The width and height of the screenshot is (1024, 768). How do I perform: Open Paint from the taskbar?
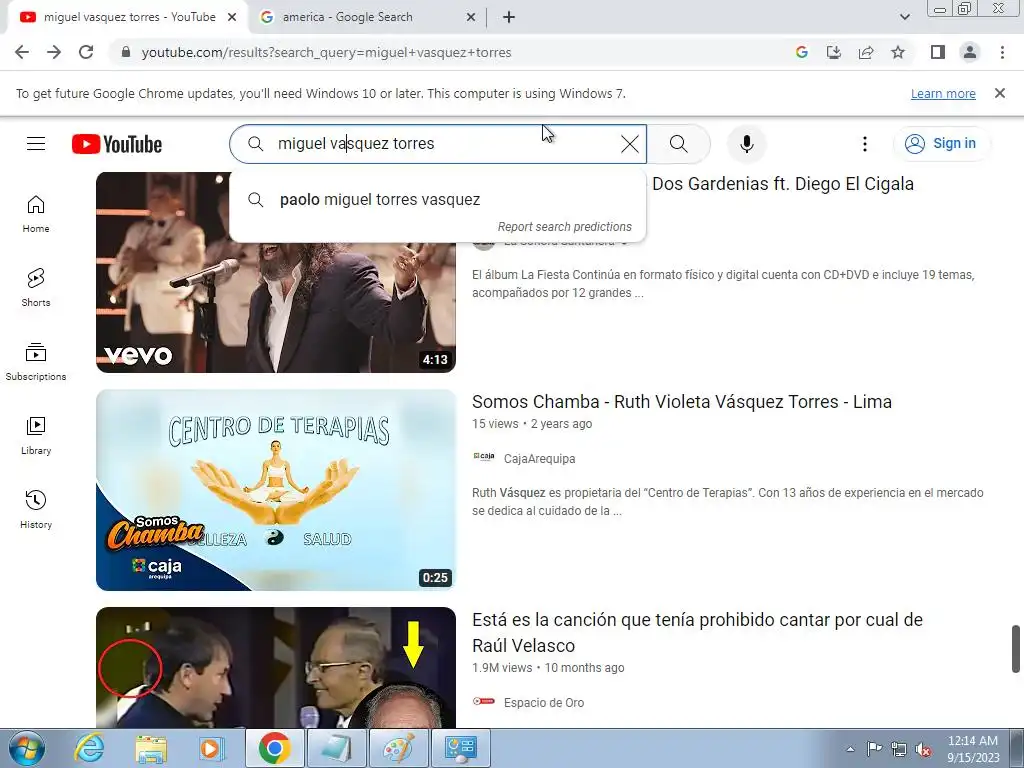click(x=398, y=748)
